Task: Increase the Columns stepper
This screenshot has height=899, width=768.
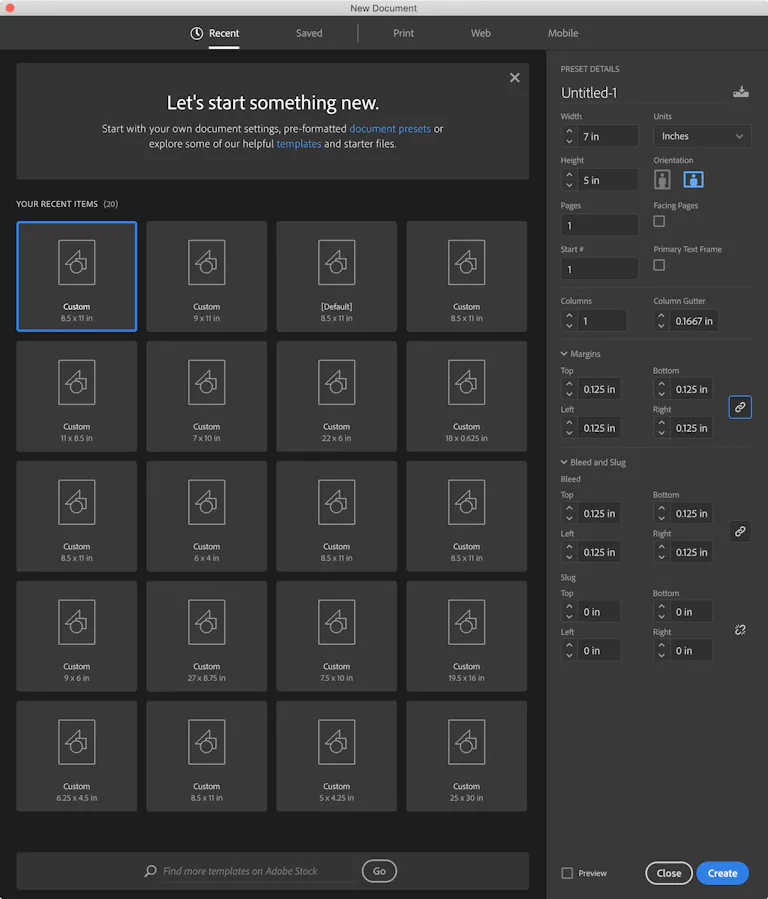Action: pos(569,316)
